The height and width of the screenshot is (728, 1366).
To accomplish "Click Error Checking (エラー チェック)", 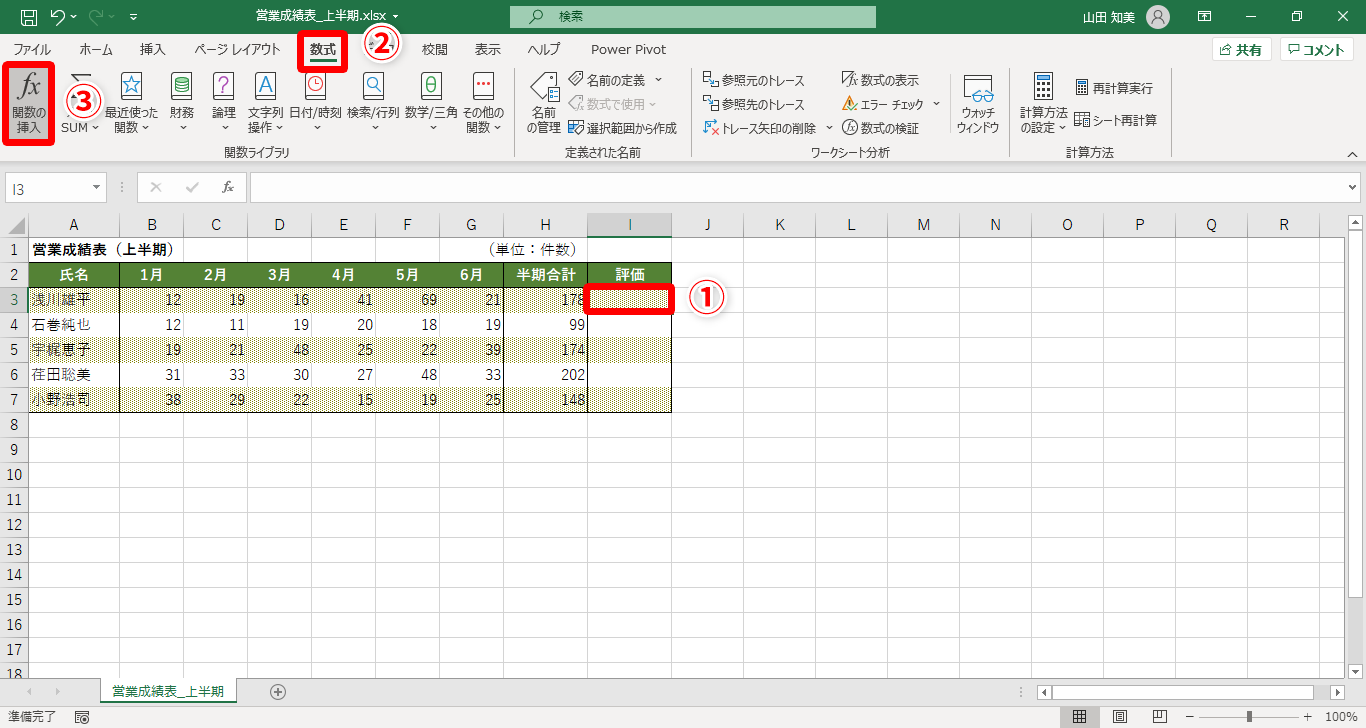I will (882, 104).
